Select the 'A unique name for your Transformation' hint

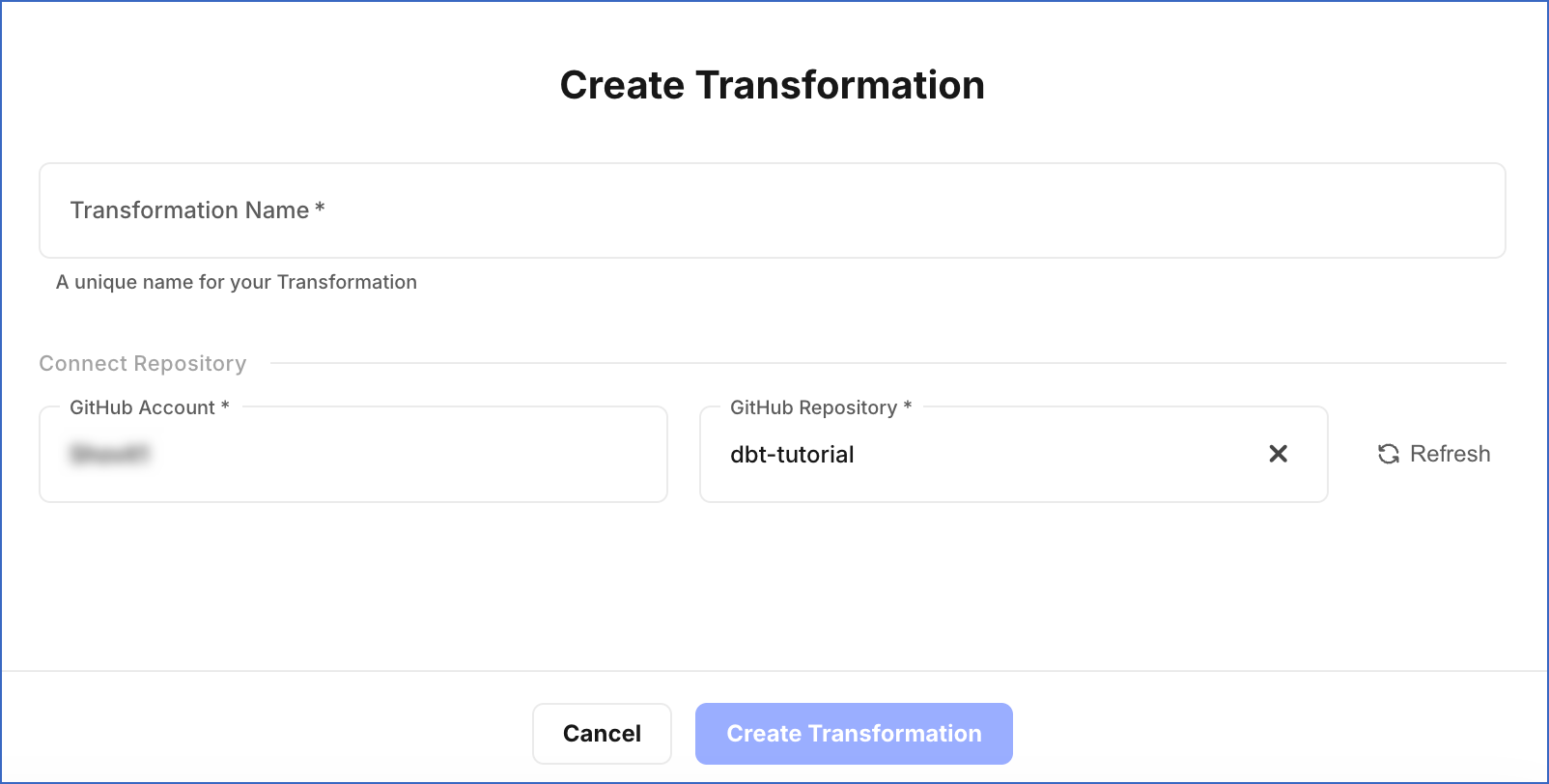tap(237, 282)
